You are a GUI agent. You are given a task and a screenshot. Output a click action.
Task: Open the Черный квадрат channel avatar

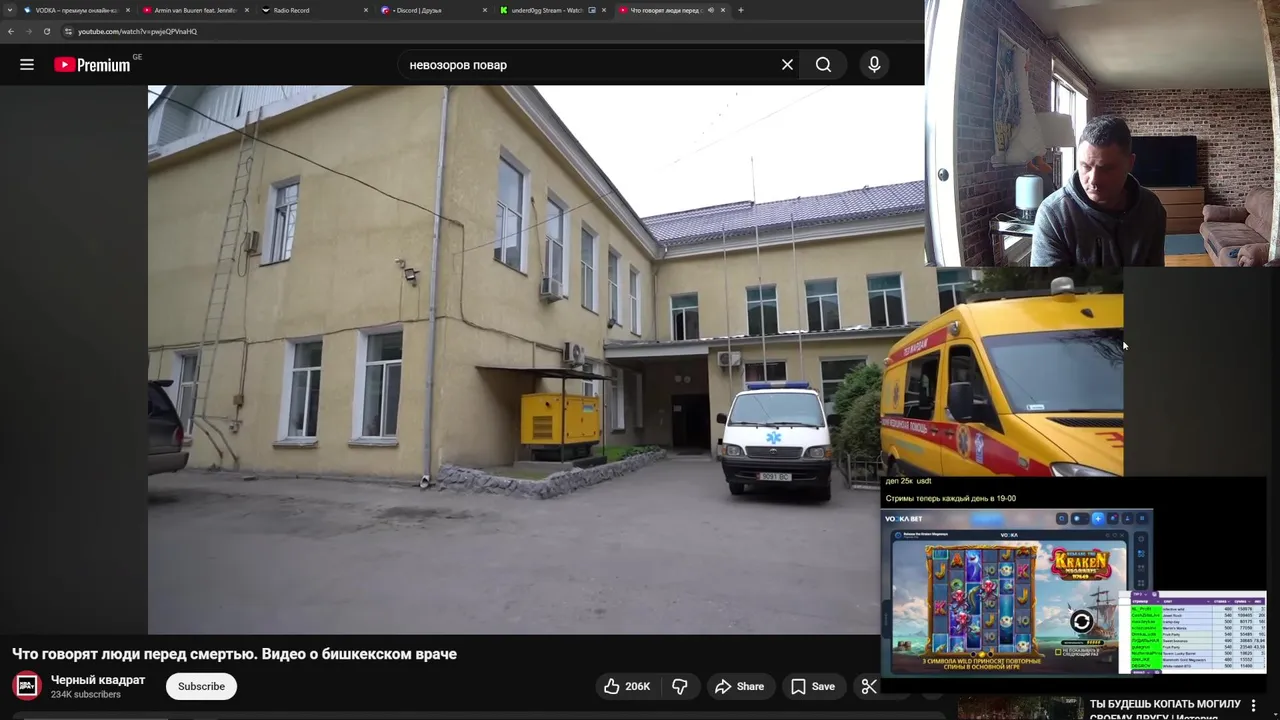[x=27, y=686]
